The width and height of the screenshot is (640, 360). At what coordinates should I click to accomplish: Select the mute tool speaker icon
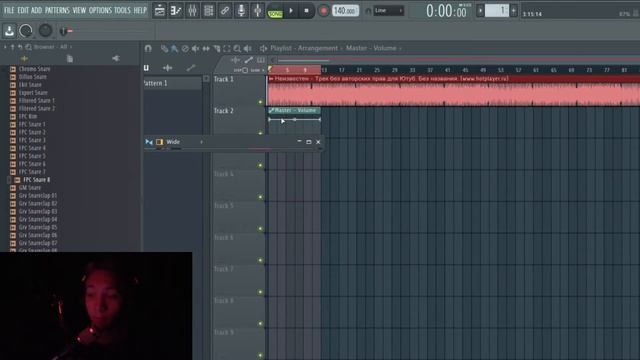pyautogui.click(x=196, y=49)
